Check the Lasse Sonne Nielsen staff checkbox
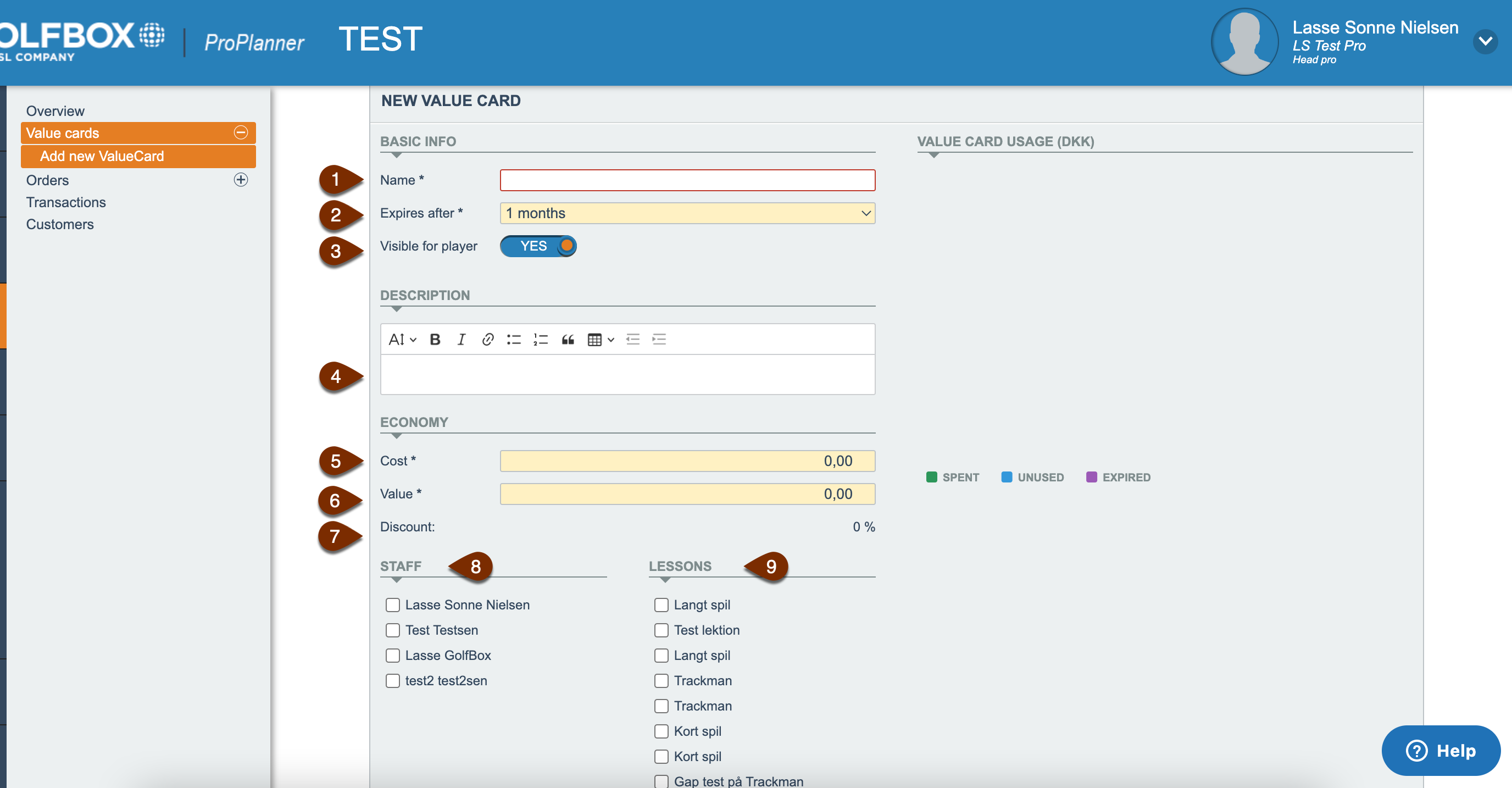This screenshot has width=1512, height=788. (x=393, y=605)
